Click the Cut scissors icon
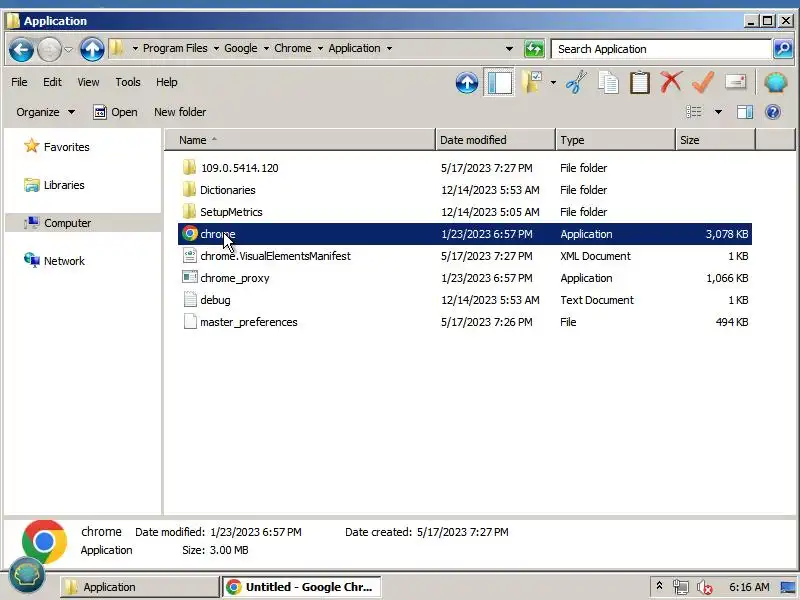This screenshot has width=800, height=600. [x=577, y=82]
